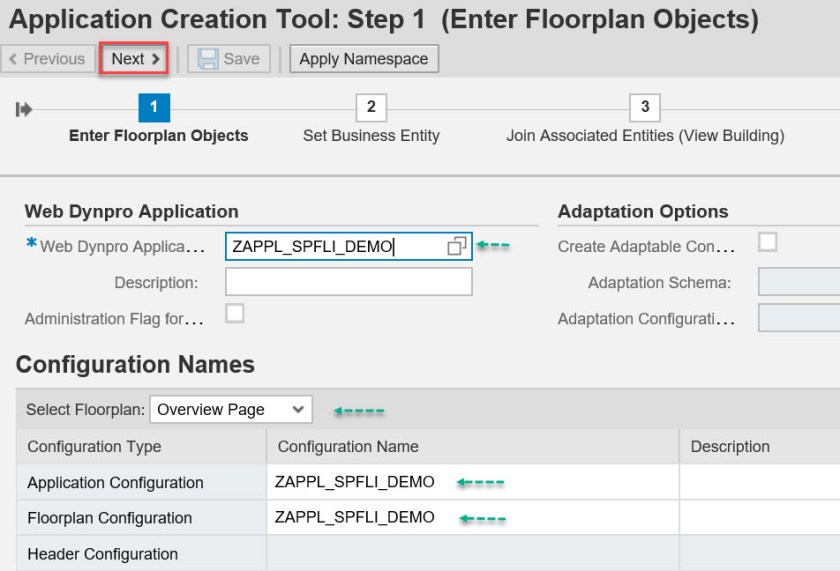Click the Next button
Image resolution: width=840 pixels, height=571 pixels.
tap(135, 59)
